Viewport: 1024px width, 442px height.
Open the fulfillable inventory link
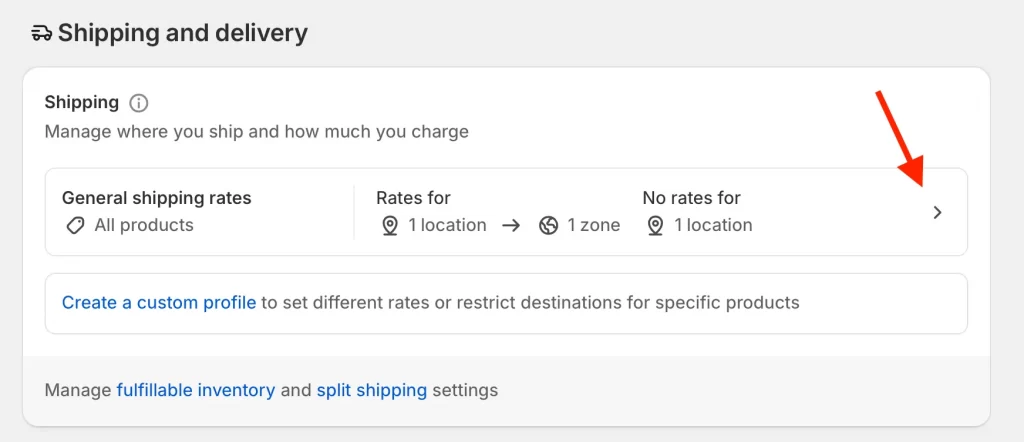(195, 390)
